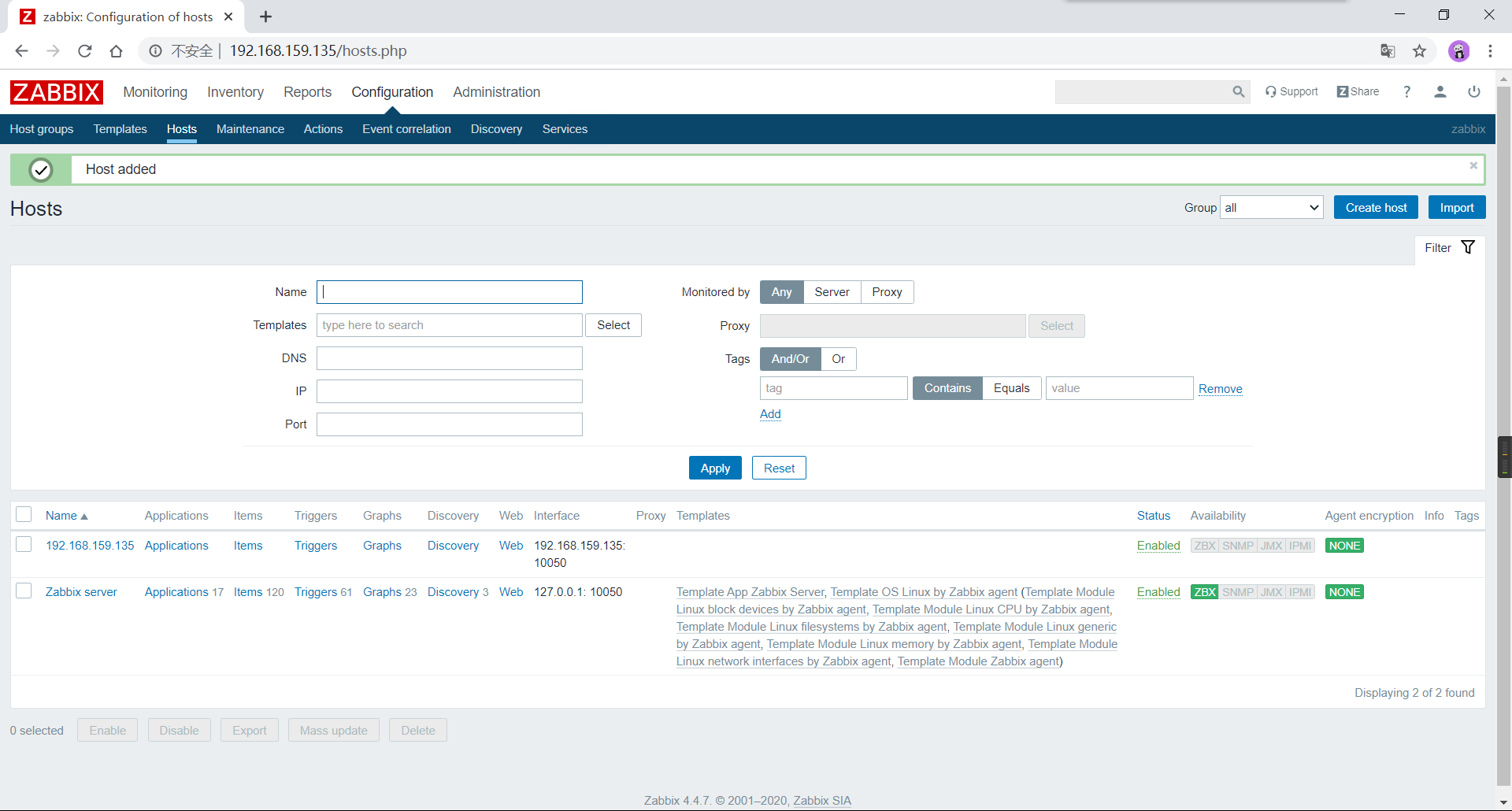The height and width of the screenshot is (811, 1512).
Task: Select Or tag mode
Action: (x=838, y=359)
